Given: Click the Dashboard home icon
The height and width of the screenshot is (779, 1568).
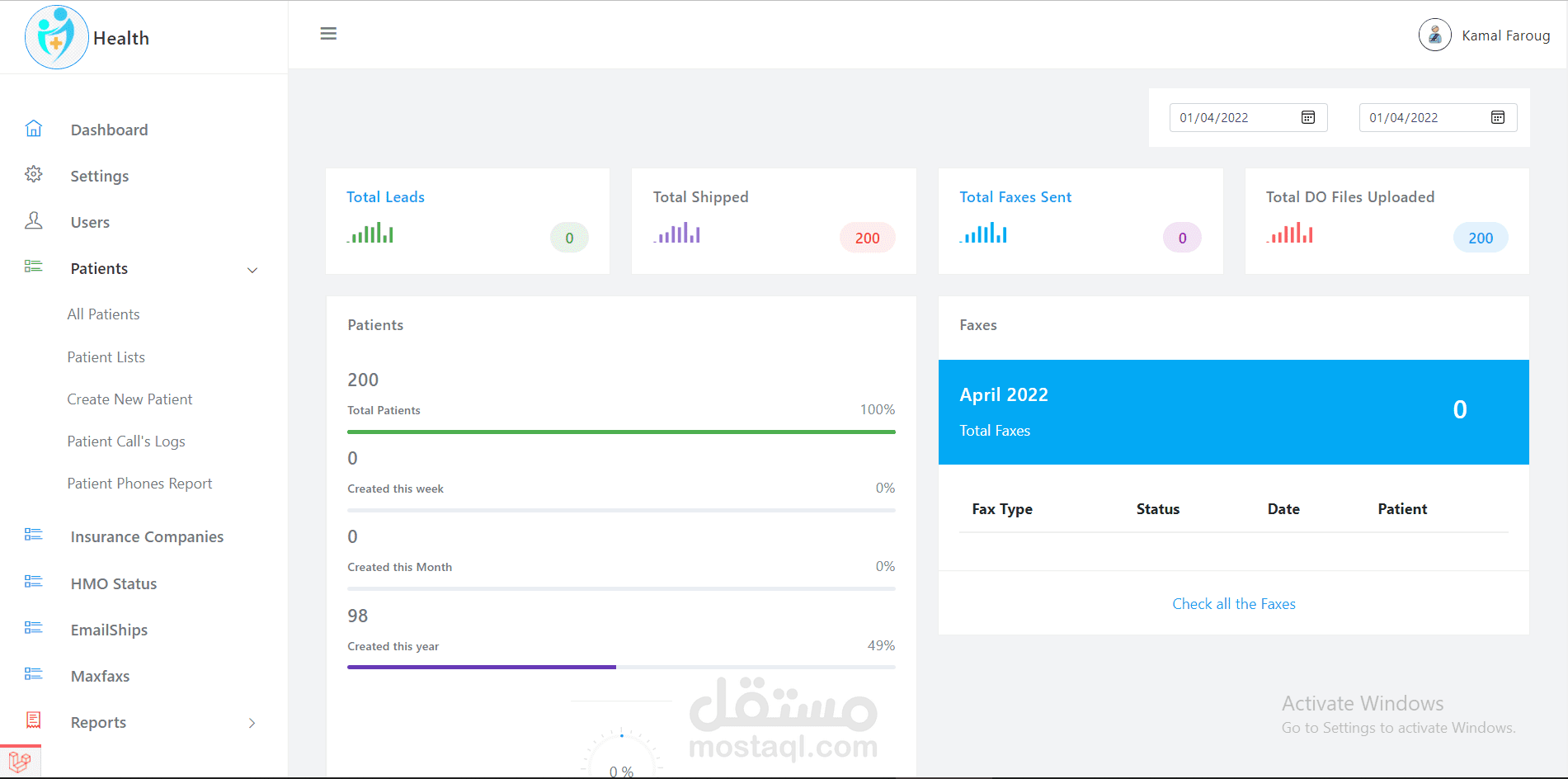Looking at the screenshot, I should [34, 129].
